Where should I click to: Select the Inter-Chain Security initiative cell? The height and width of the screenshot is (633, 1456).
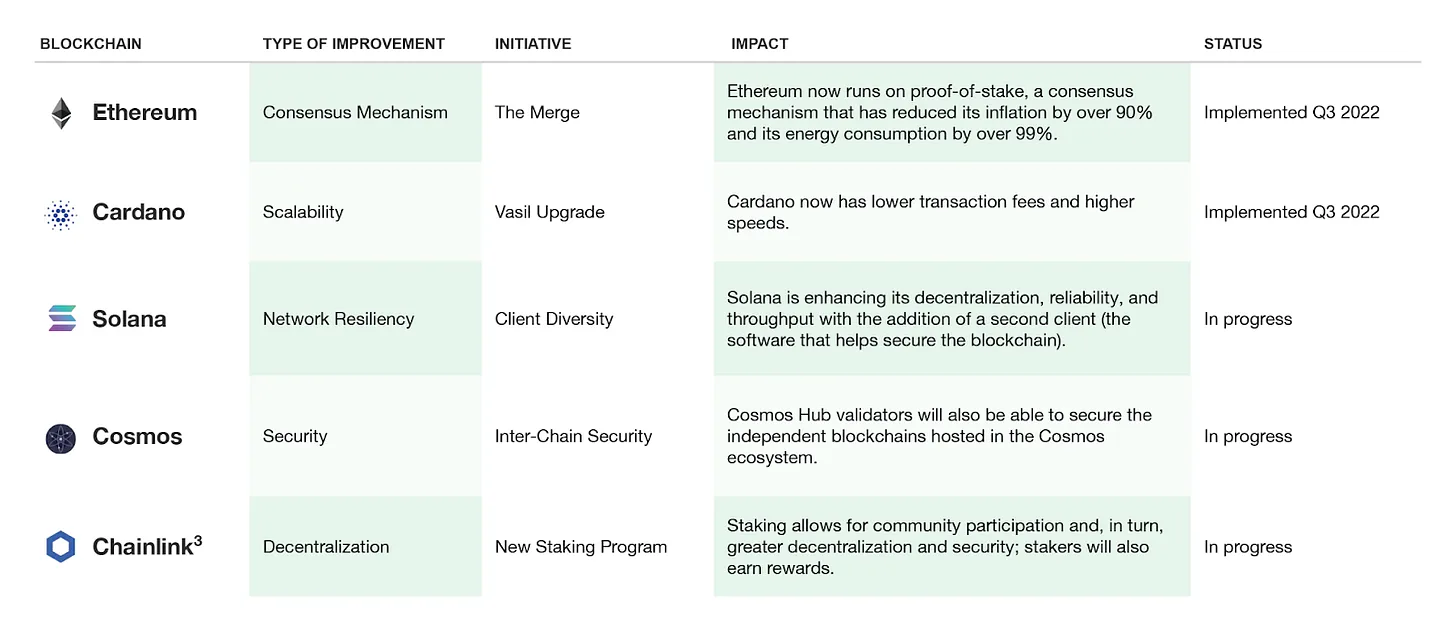[x=573, y=436]
